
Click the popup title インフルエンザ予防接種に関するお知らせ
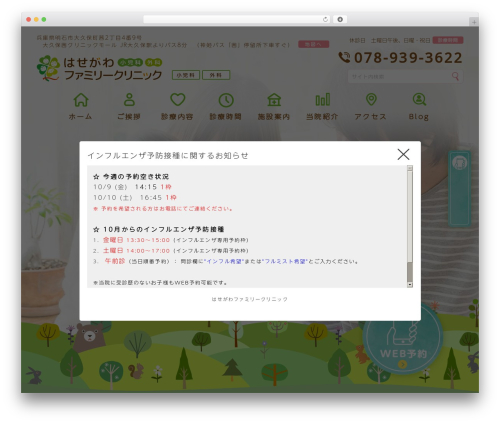tap(168, 156)
